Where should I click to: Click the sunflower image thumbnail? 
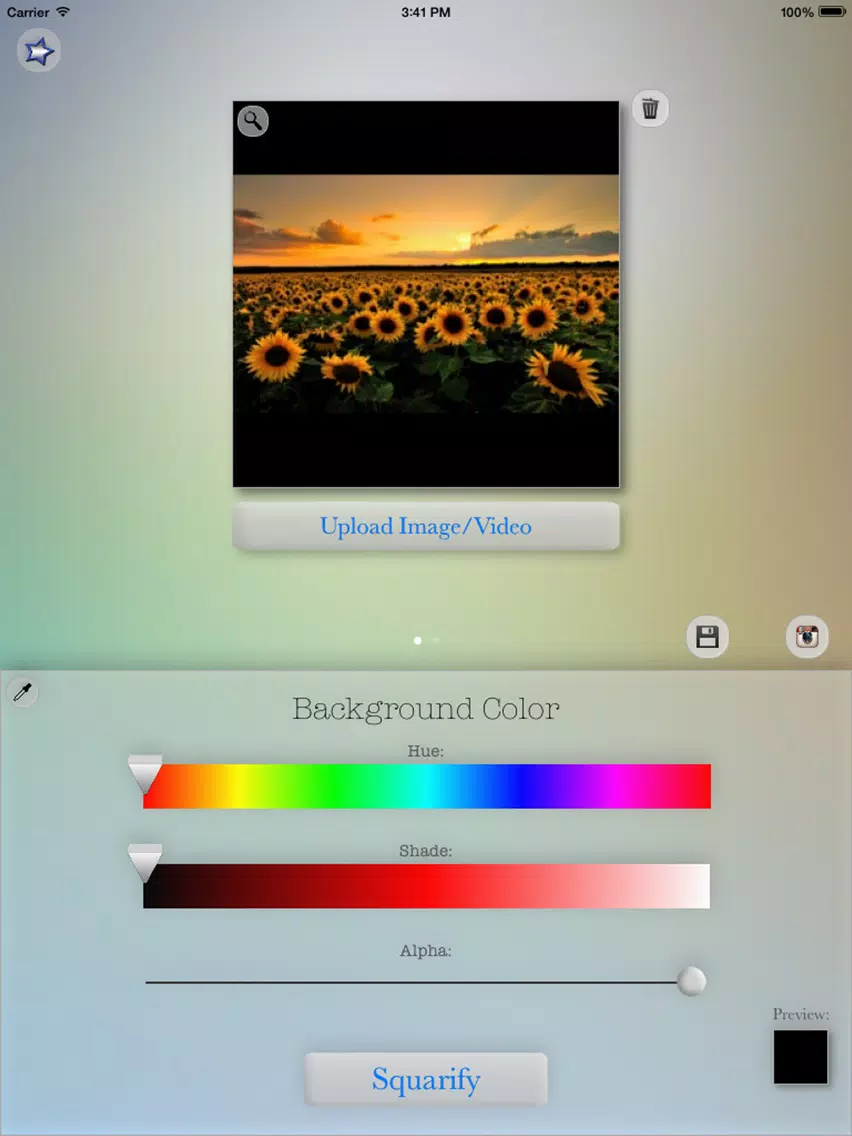426,294
